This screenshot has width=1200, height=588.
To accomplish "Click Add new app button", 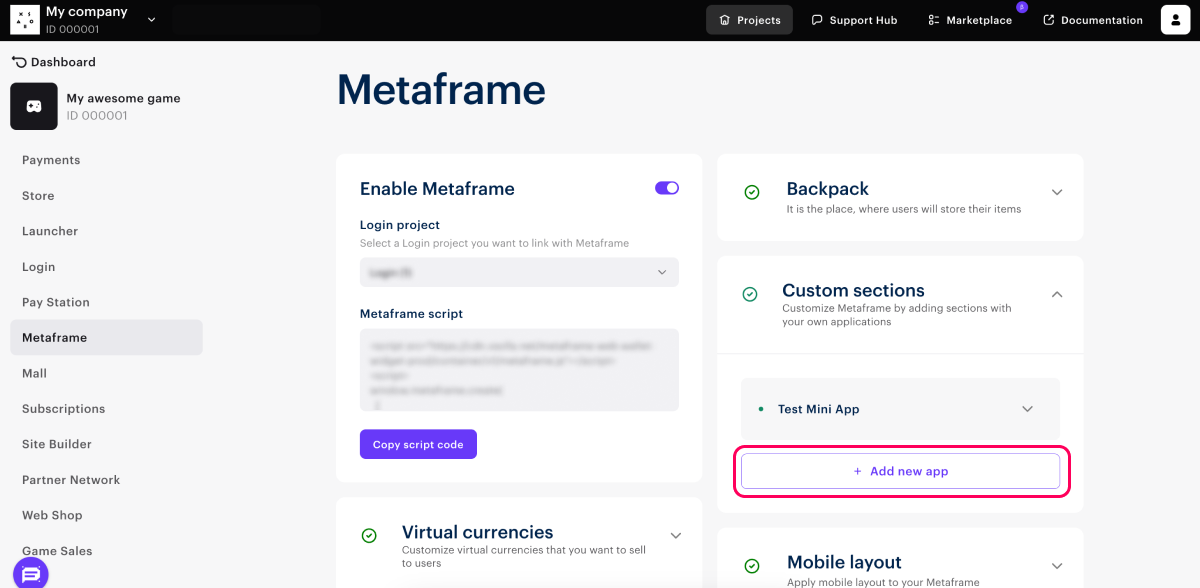I will 900,471.
